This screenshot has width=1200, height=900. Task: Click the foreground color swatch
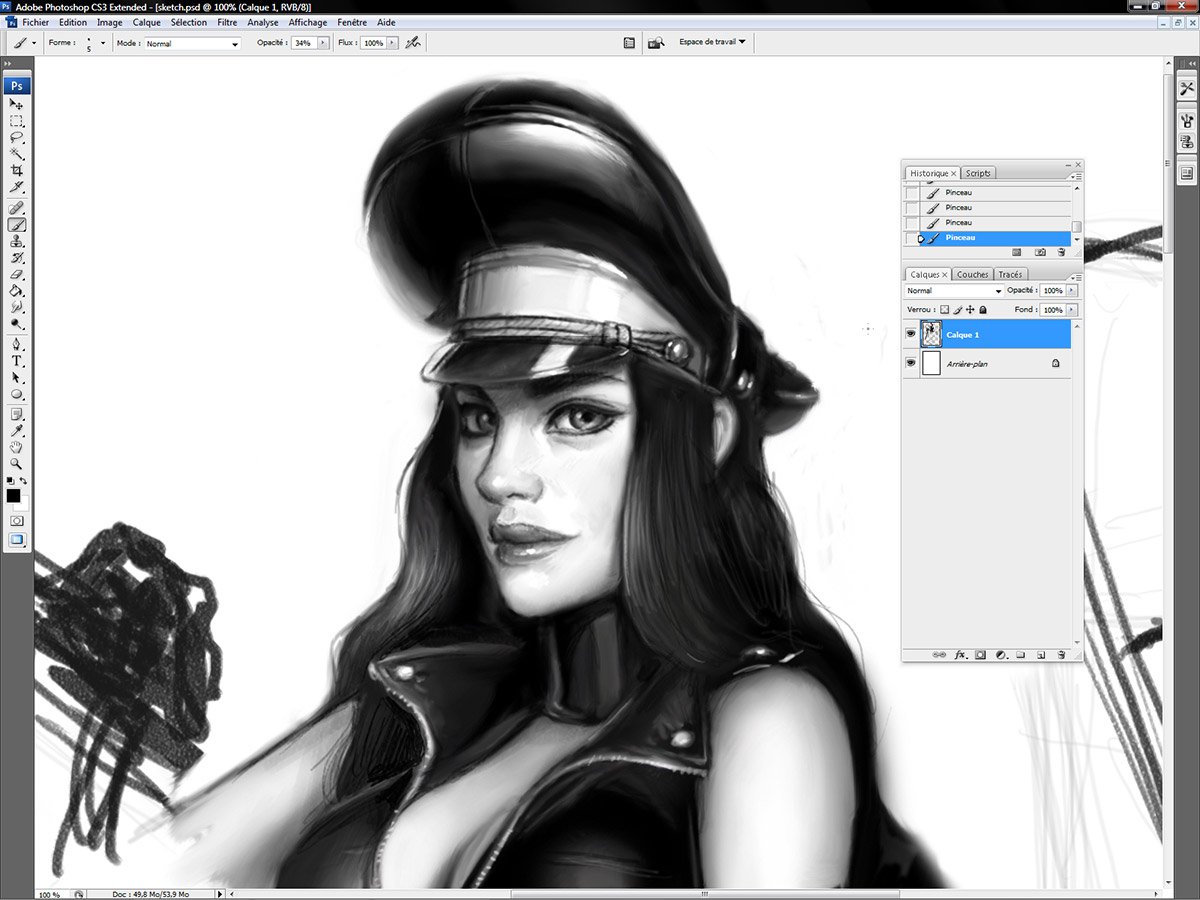tap(13, 496)
